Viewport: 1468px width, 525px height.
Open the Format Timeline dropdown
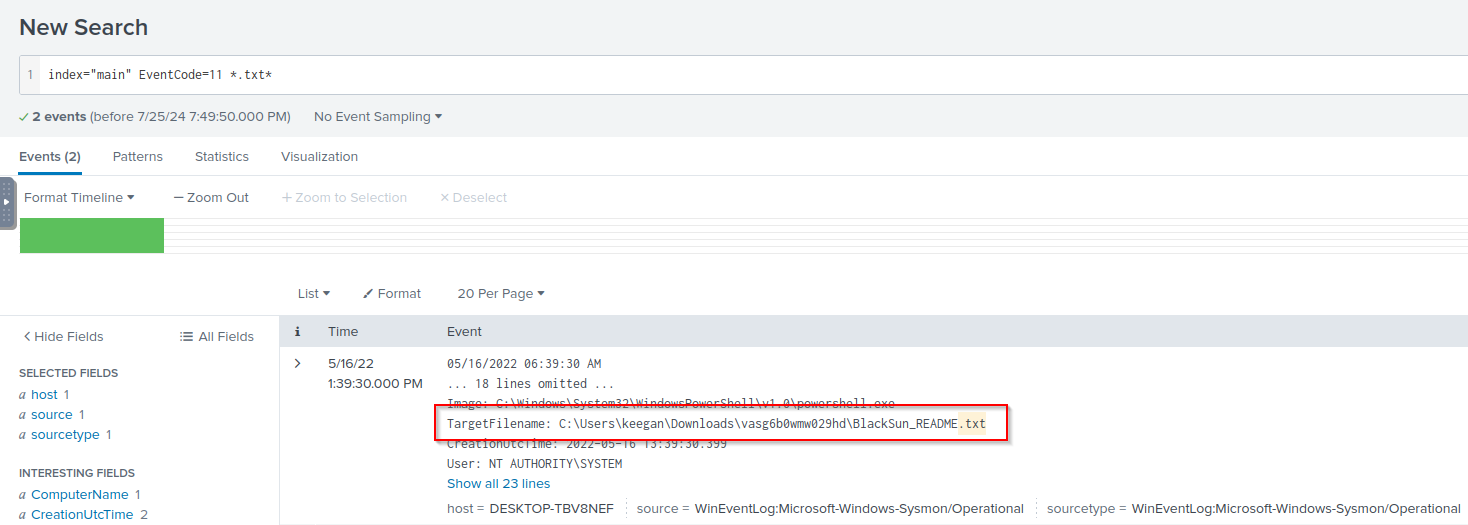coord(79,198)
